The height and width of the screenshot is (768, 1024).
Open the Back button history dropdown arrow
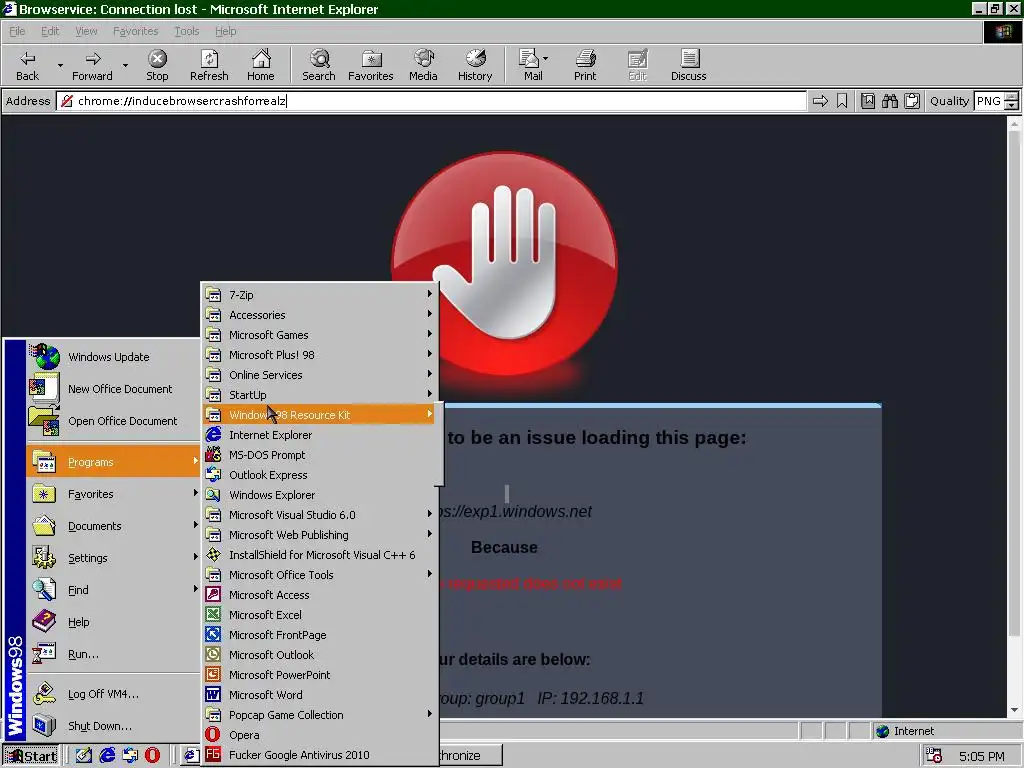[60, 65]
